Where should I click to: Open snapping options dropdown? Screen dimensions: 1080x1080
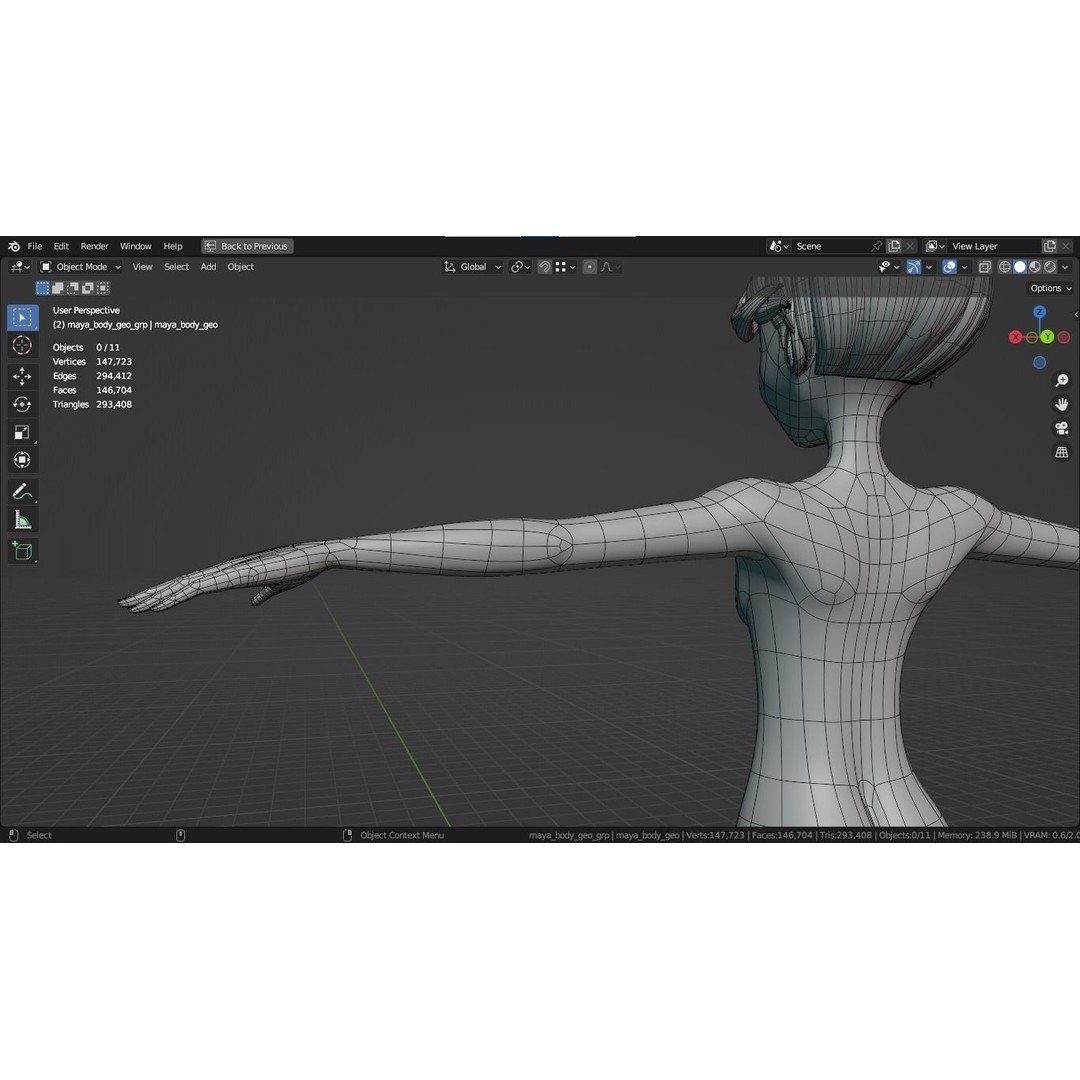565,267
